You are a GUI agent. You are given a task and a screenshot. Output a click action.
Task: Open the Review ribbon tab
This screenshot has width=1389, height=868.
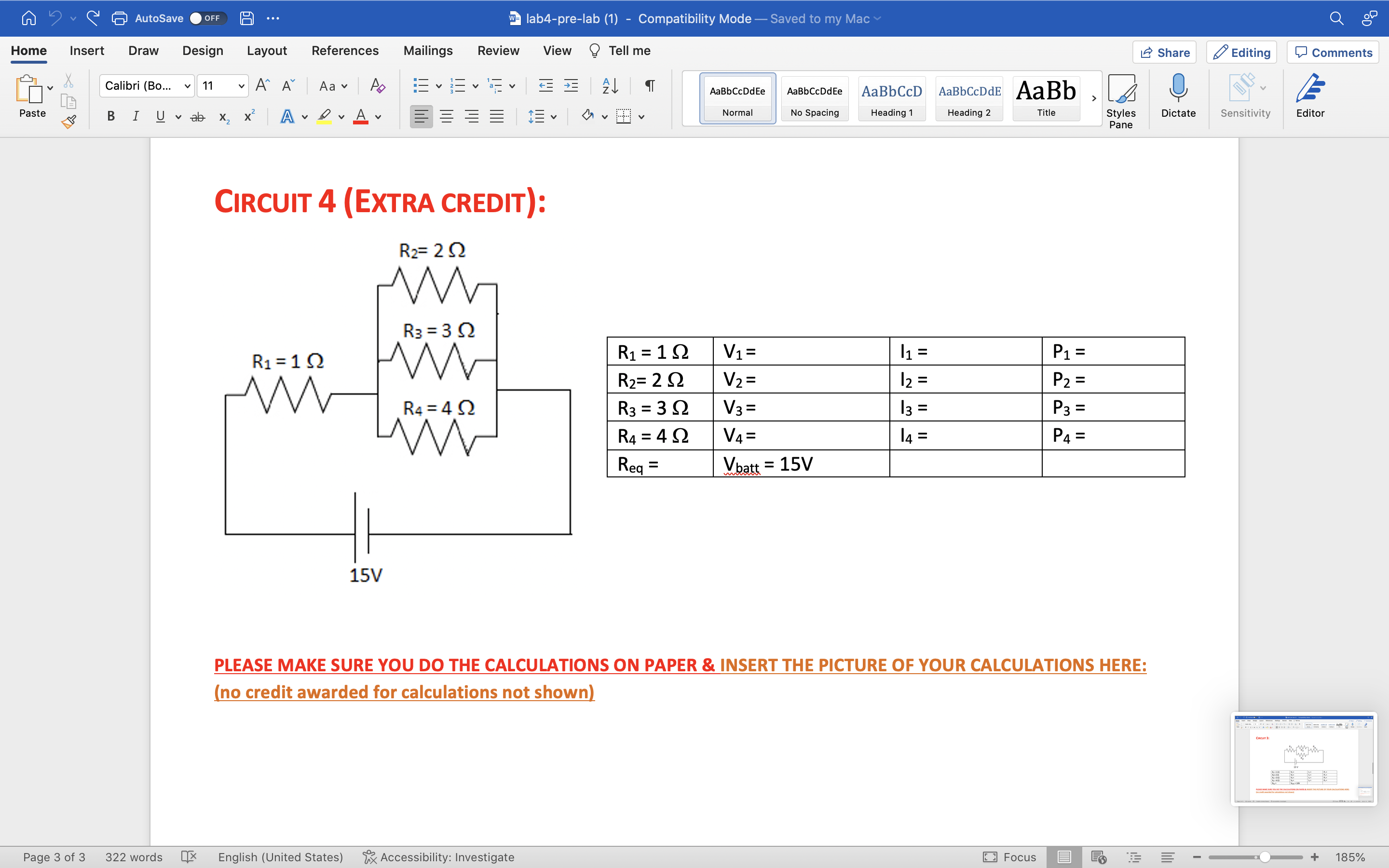pyautogui.click(x=498, y=51)
